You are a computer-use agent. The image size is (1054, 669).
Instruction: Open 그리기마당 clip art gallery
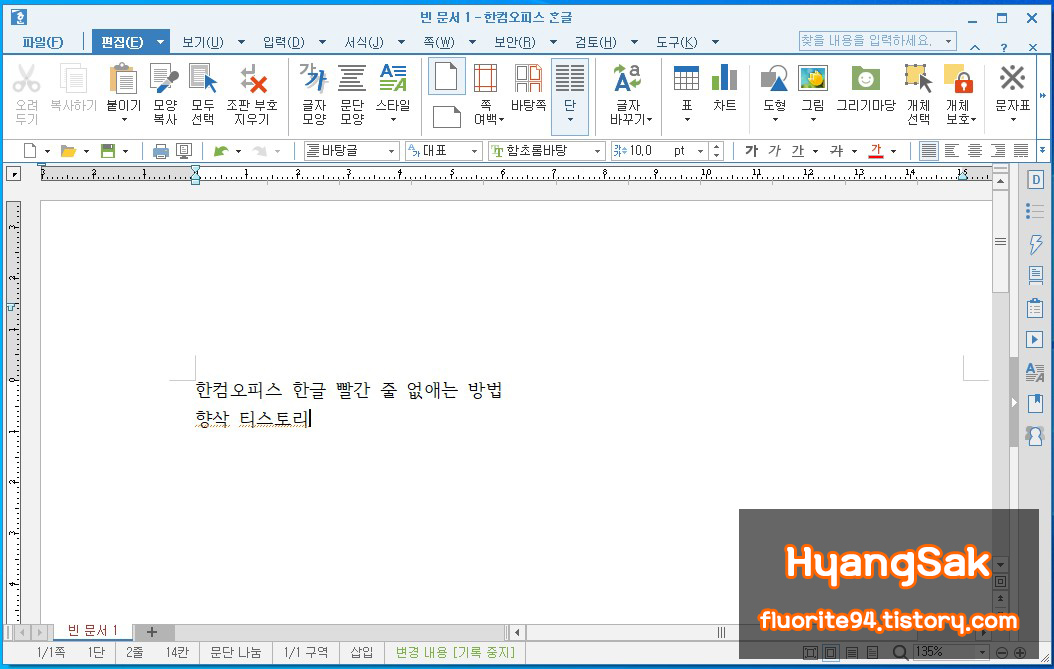(x=866, y=79)
